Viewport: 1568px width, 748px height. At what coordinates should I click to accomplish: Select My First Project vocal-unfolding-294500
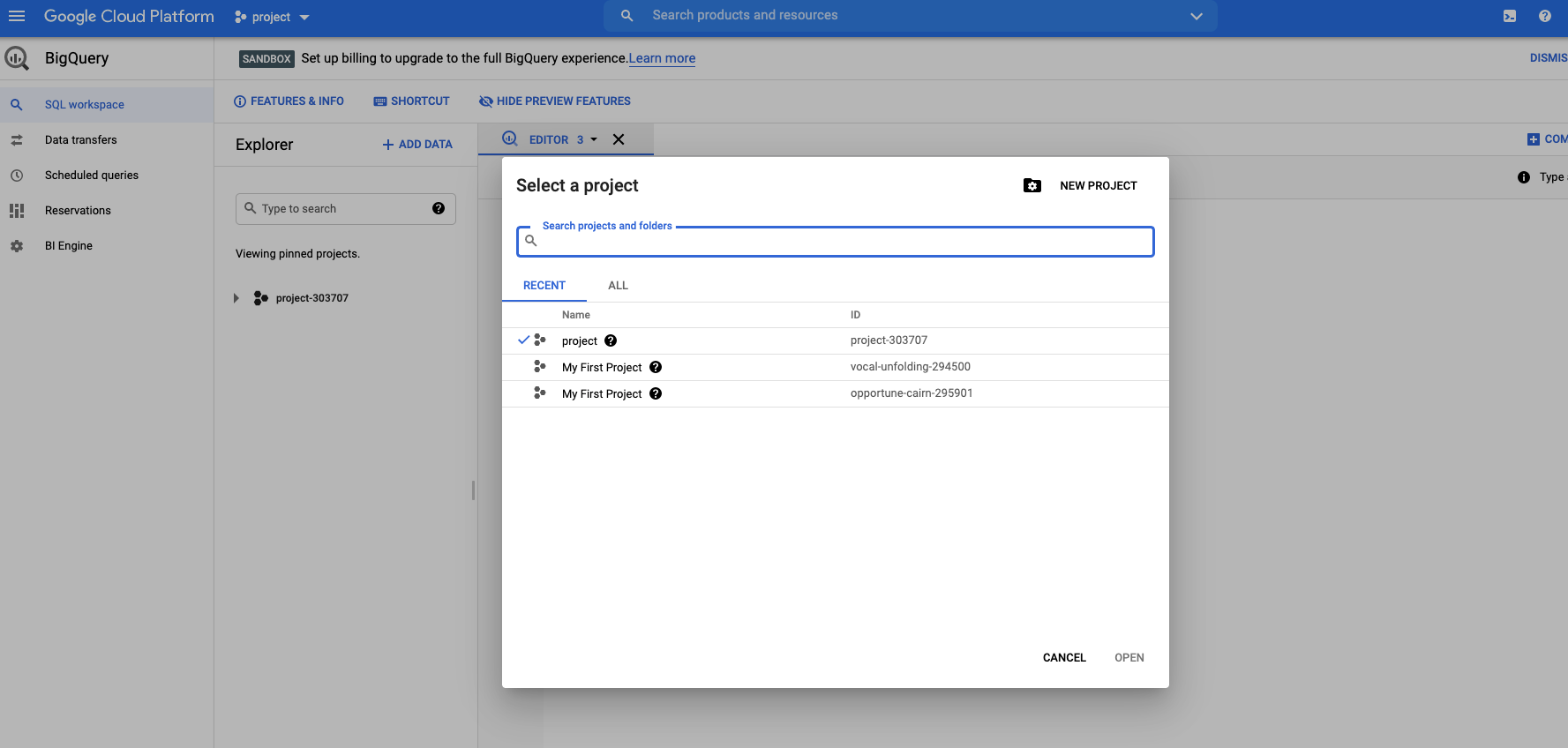coord(836,367)
